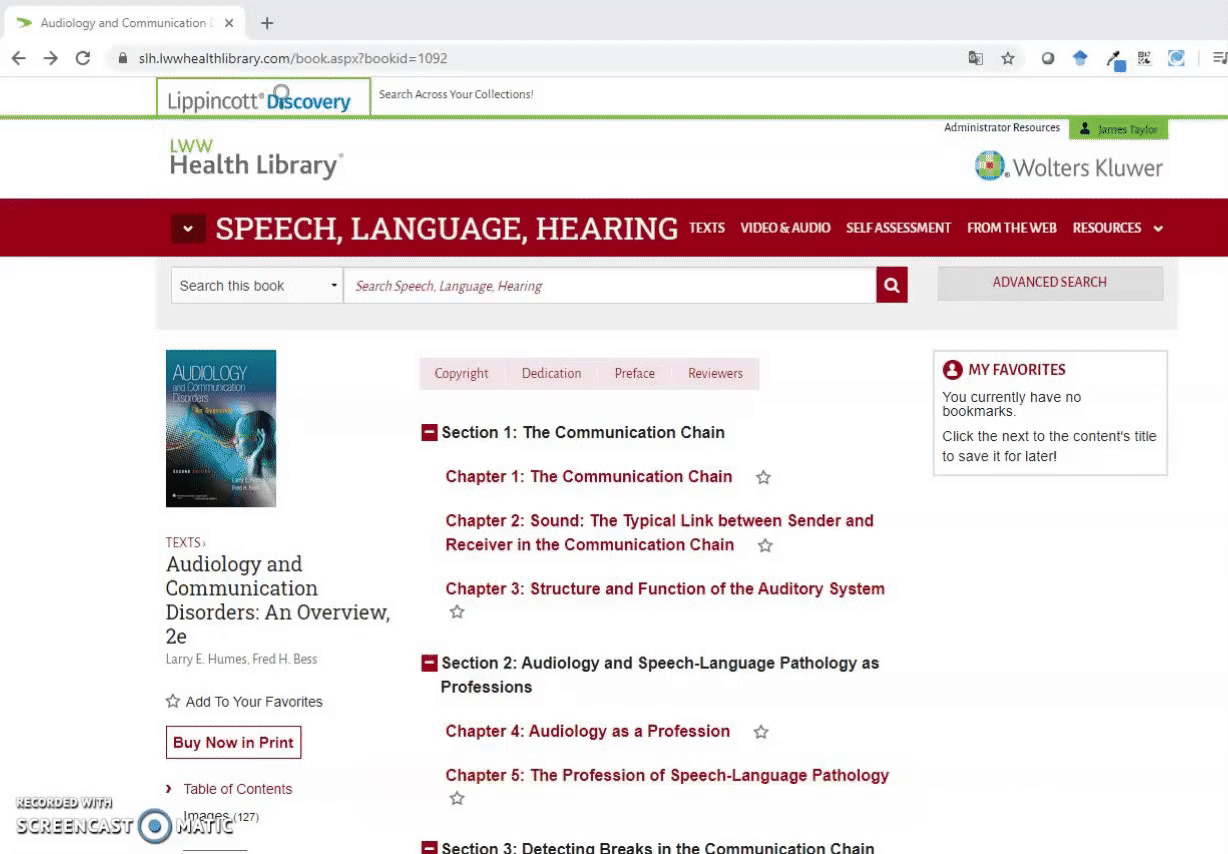1228x854 pixels.
Task: Click Search Across Your Collections link
Action: 456,94
